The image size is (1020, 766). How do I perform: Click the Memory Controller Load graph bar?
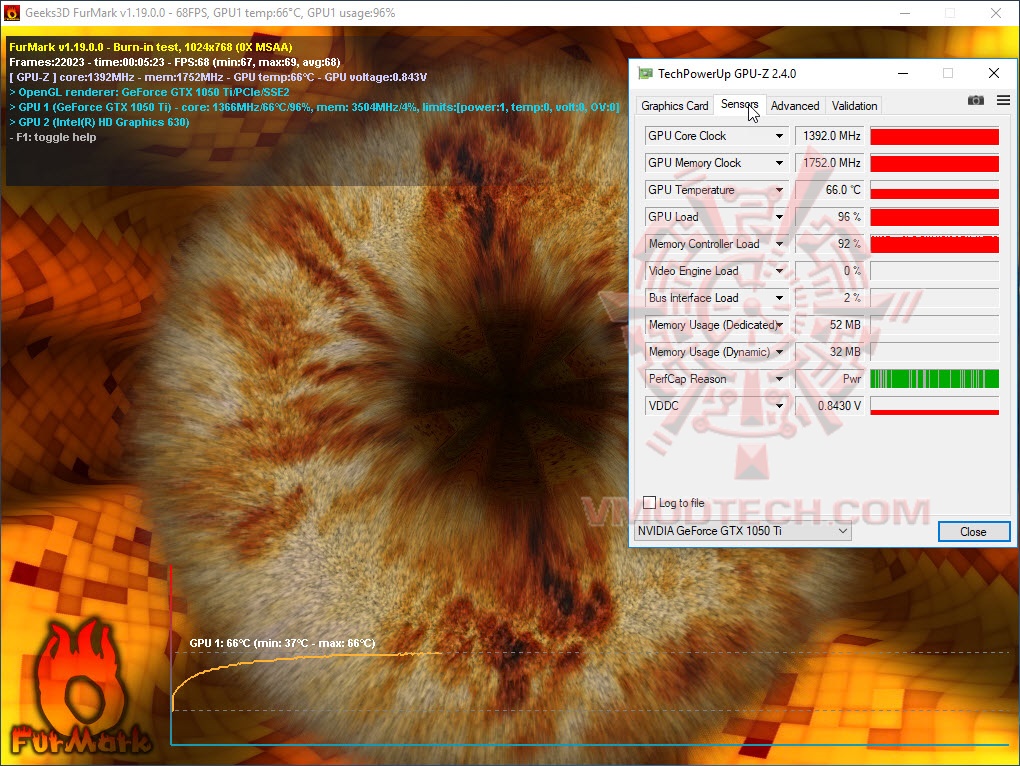(934, 244)
